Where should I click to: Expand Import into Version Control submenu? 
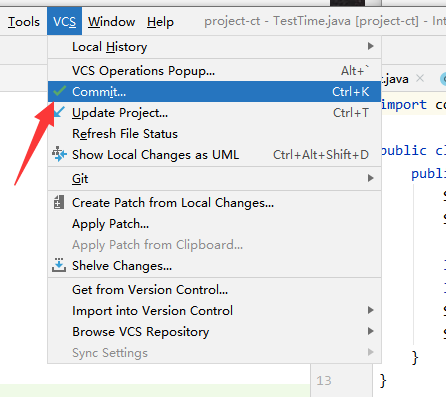pos(370,310)
